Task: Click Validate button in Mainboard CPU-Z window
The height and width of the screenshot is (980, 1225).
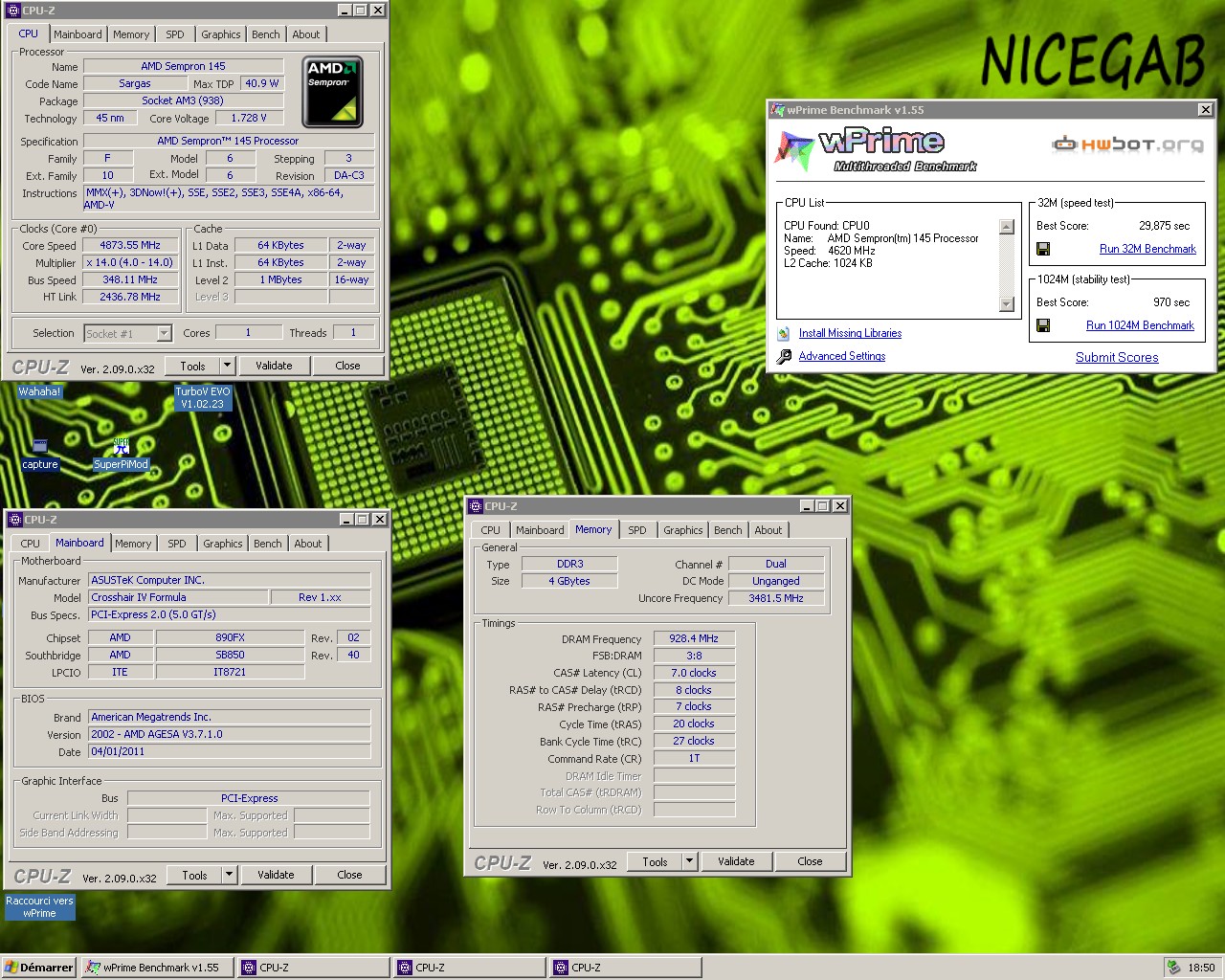Action: tap(276, 875)
